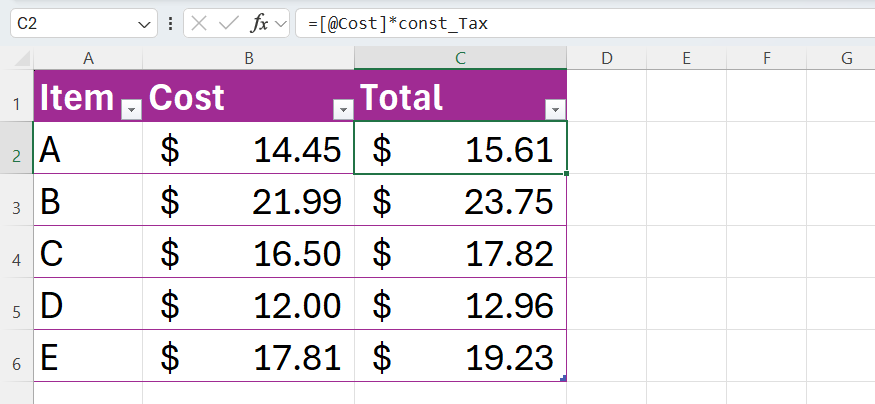Select the total cell 15.61
Screen dimensions: 875x404
pos(460,148)
